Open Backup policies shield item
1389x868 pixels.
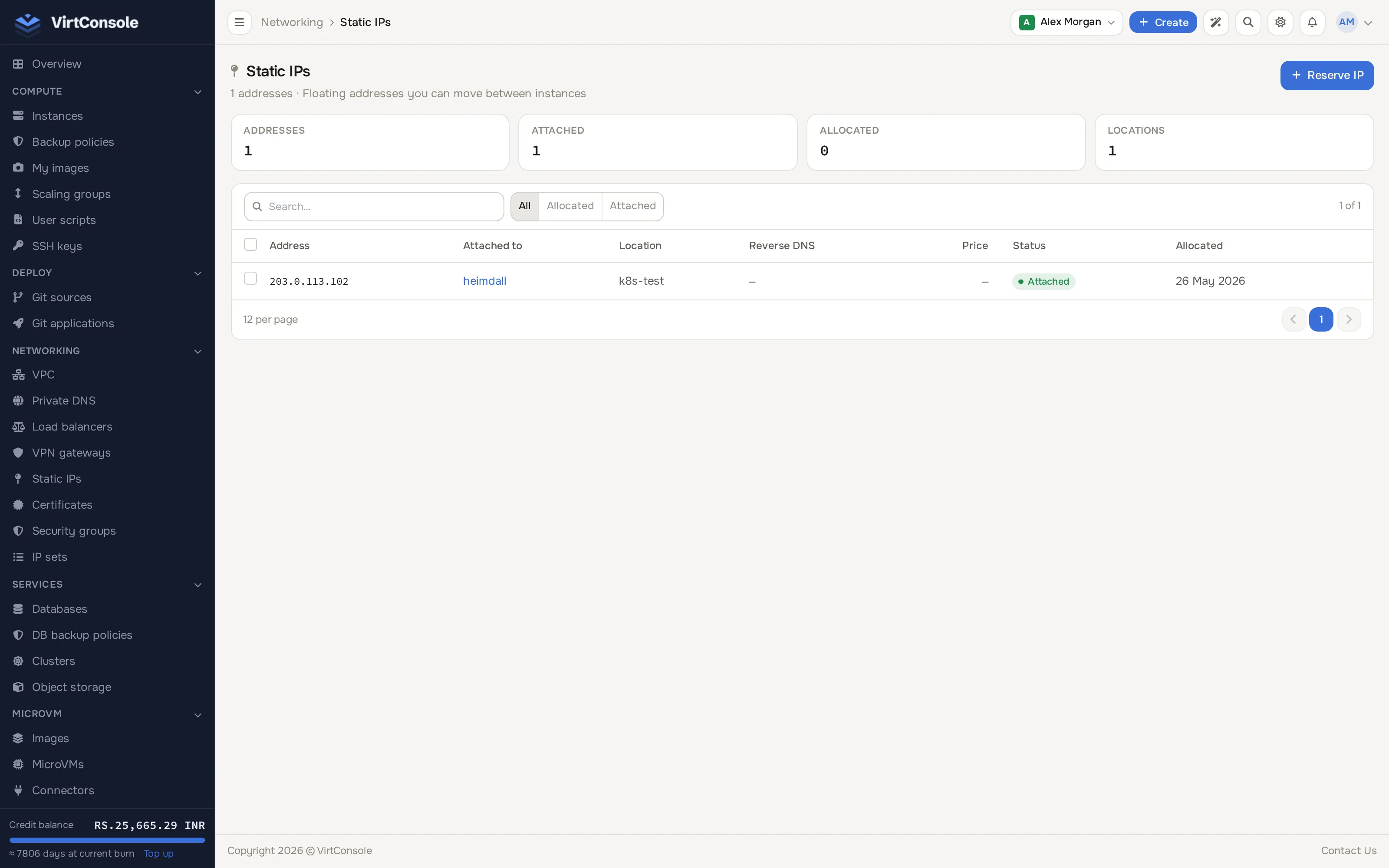[107, 142]
